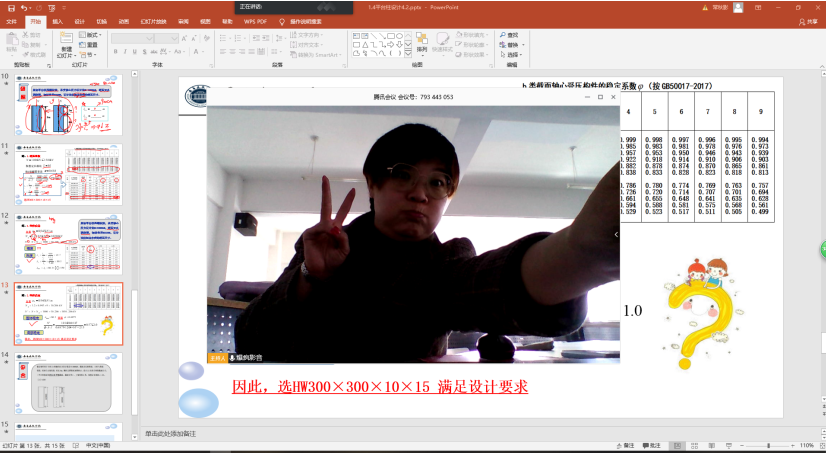Click the Redo icon in quick access toolbar
This screenshot has height=453, width=826.
click(x=39, y=8)
